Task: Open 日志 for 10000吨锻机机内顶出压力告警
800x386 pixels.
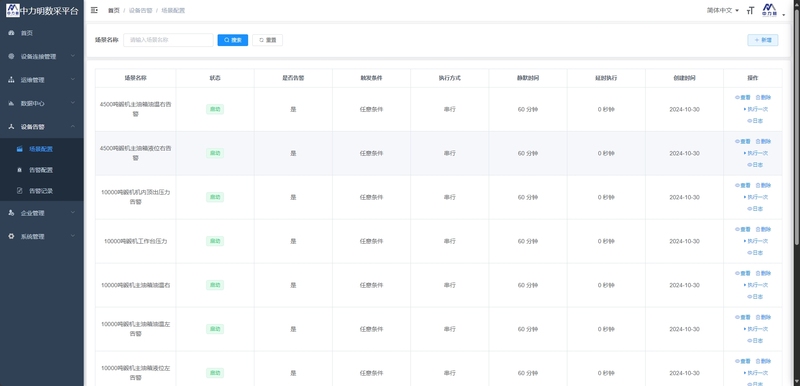Action: click(x=756, y=209)
